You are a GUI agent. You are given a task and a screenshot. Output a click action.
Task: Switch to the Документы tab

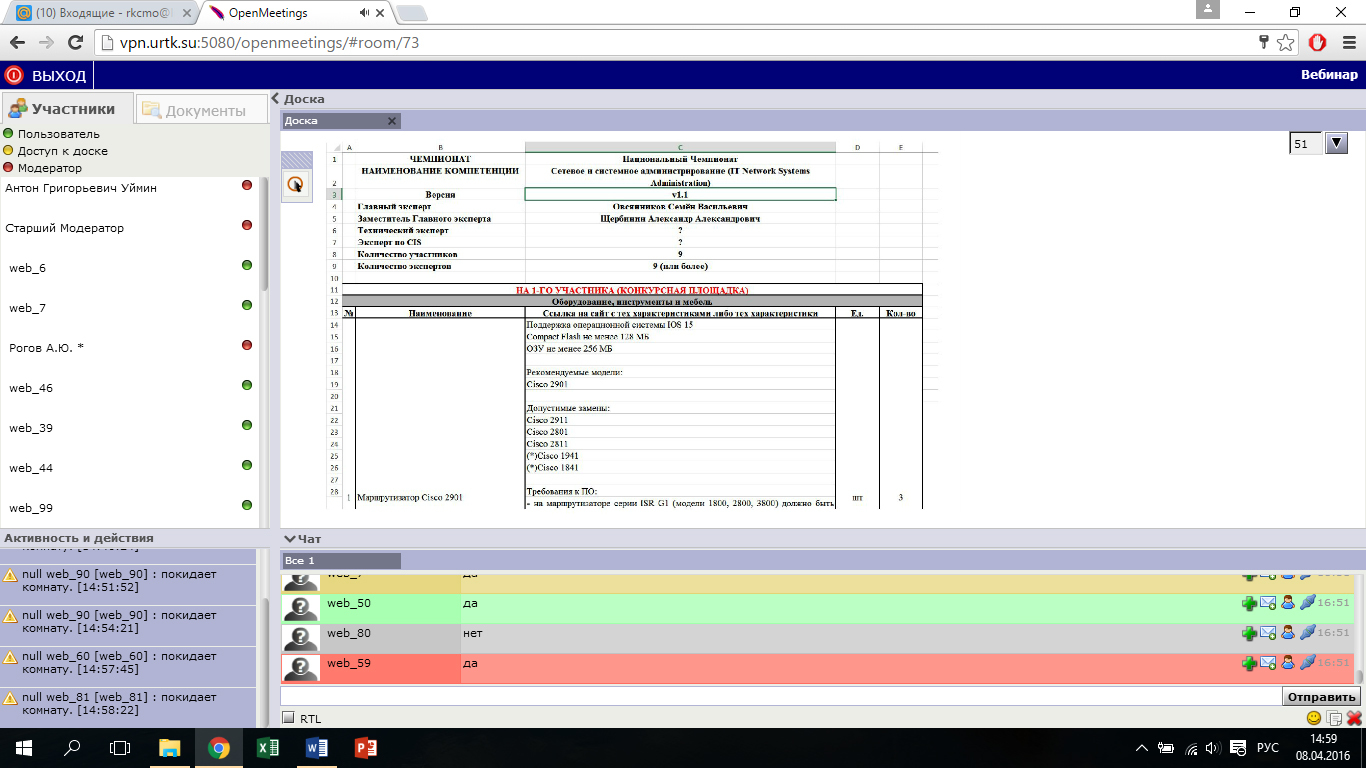point(194,111)
